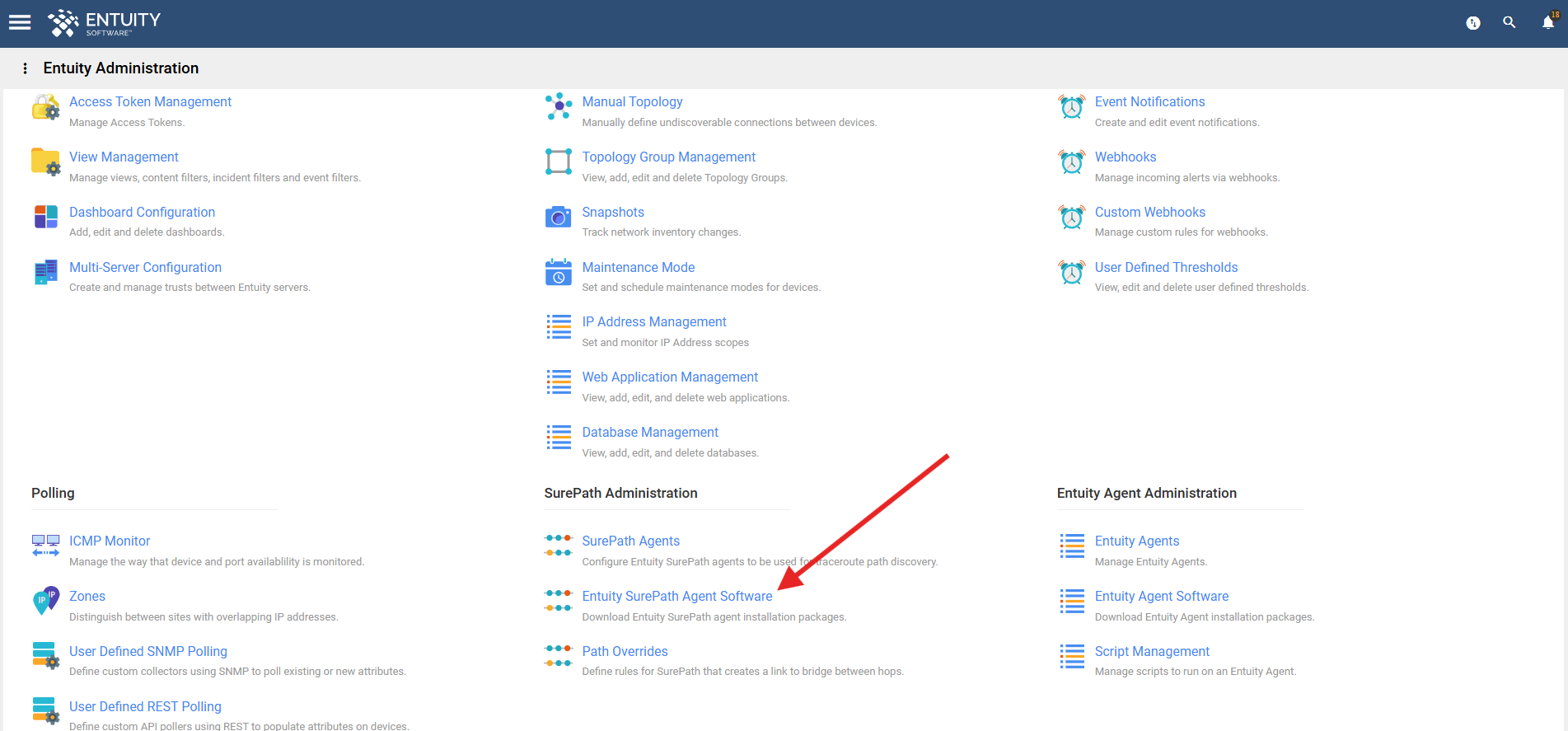Open the Webhooks link

[x=1126, y=157]
